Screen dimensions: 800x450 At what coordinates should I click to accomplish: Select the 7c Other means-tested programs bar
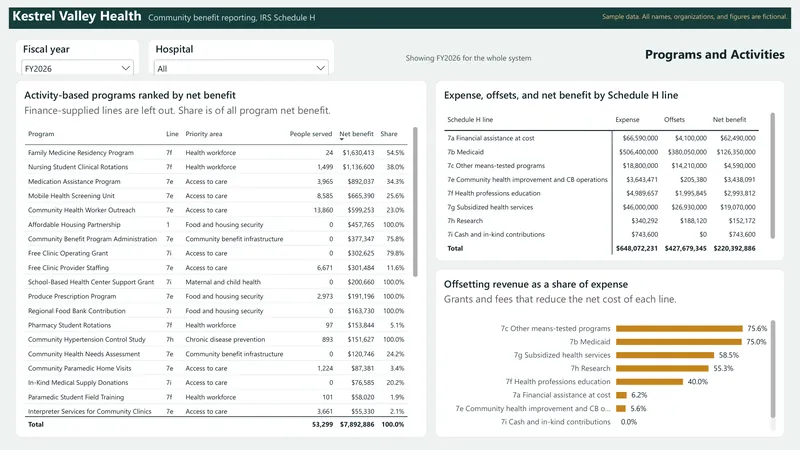click(679, 329)
